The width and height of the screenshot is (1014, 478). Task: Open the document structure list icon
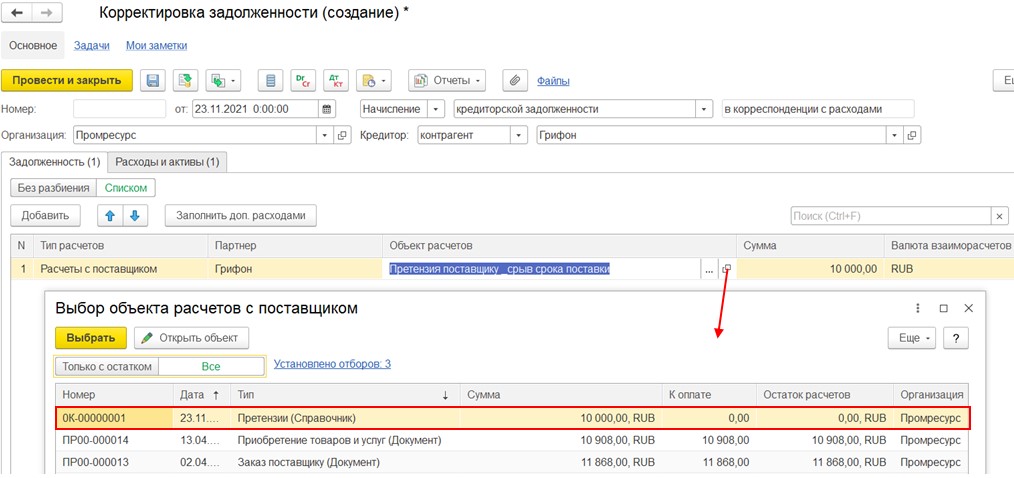(x=268, y=81)
